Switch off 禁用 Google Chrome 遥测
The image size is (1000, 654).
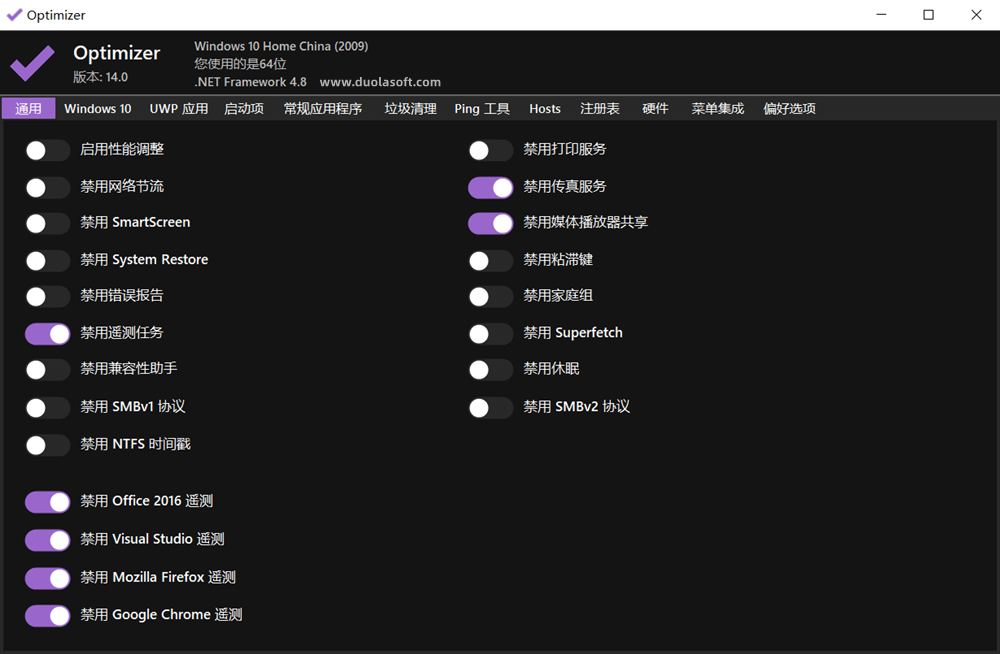47,616
